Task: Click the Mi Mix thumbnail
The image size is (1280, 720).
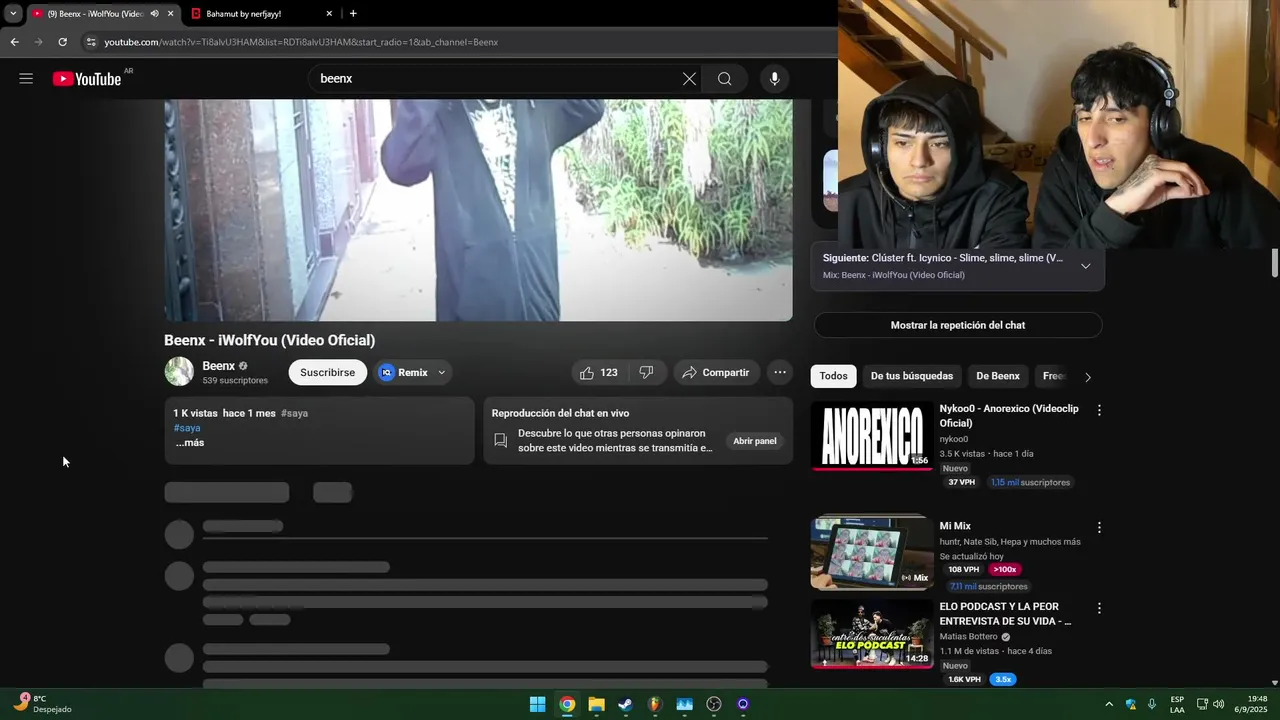Action: click(872, 552)
